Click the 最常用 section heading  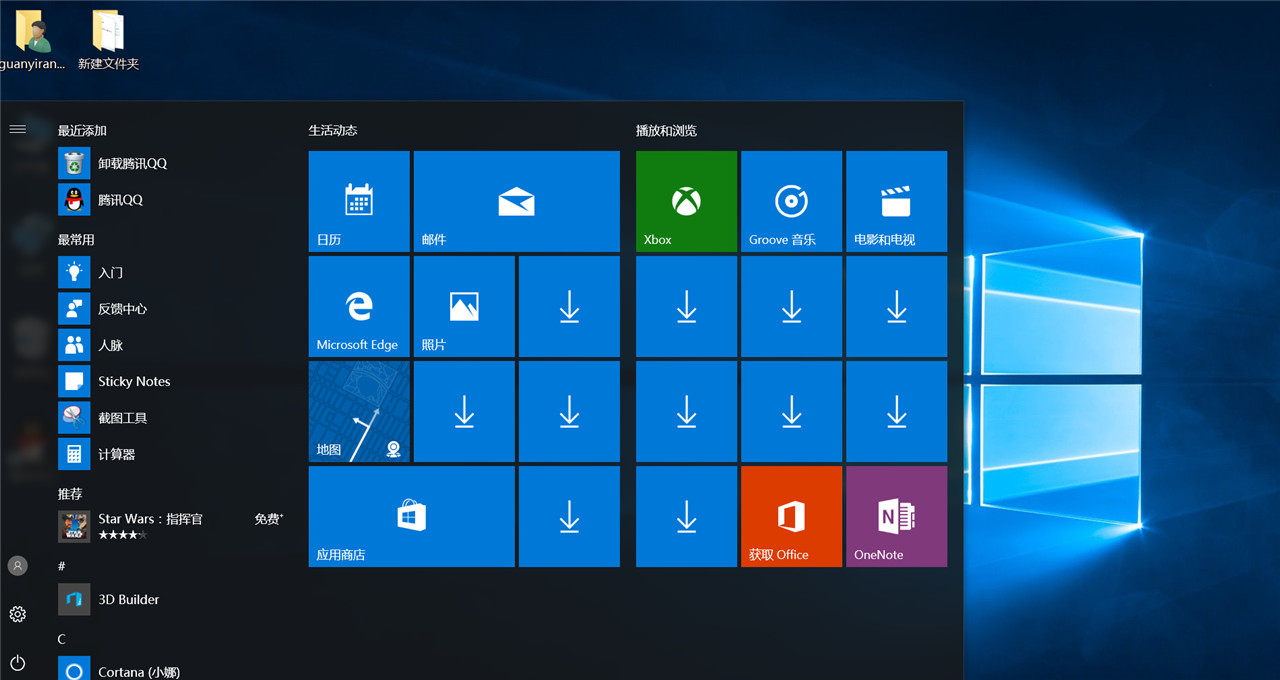coord(76,240)
